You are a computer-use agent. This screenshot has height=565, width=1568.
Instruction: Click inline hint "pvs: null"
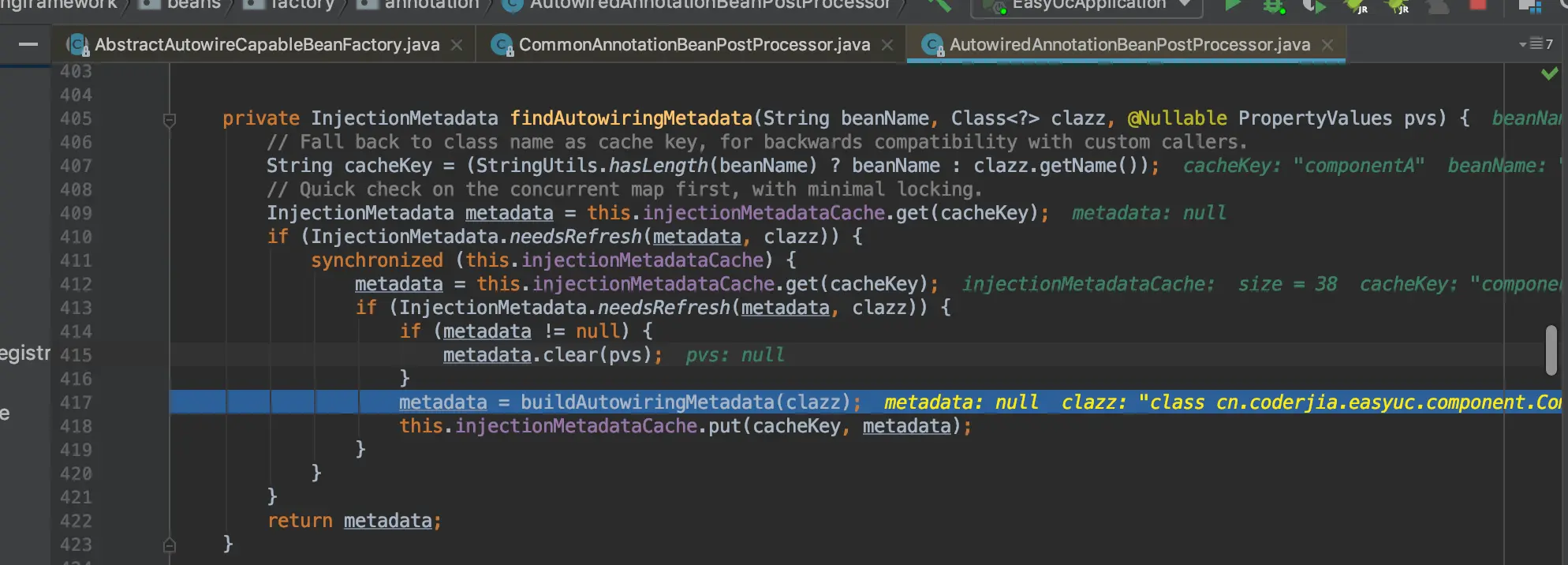click(x=735, y=355)
